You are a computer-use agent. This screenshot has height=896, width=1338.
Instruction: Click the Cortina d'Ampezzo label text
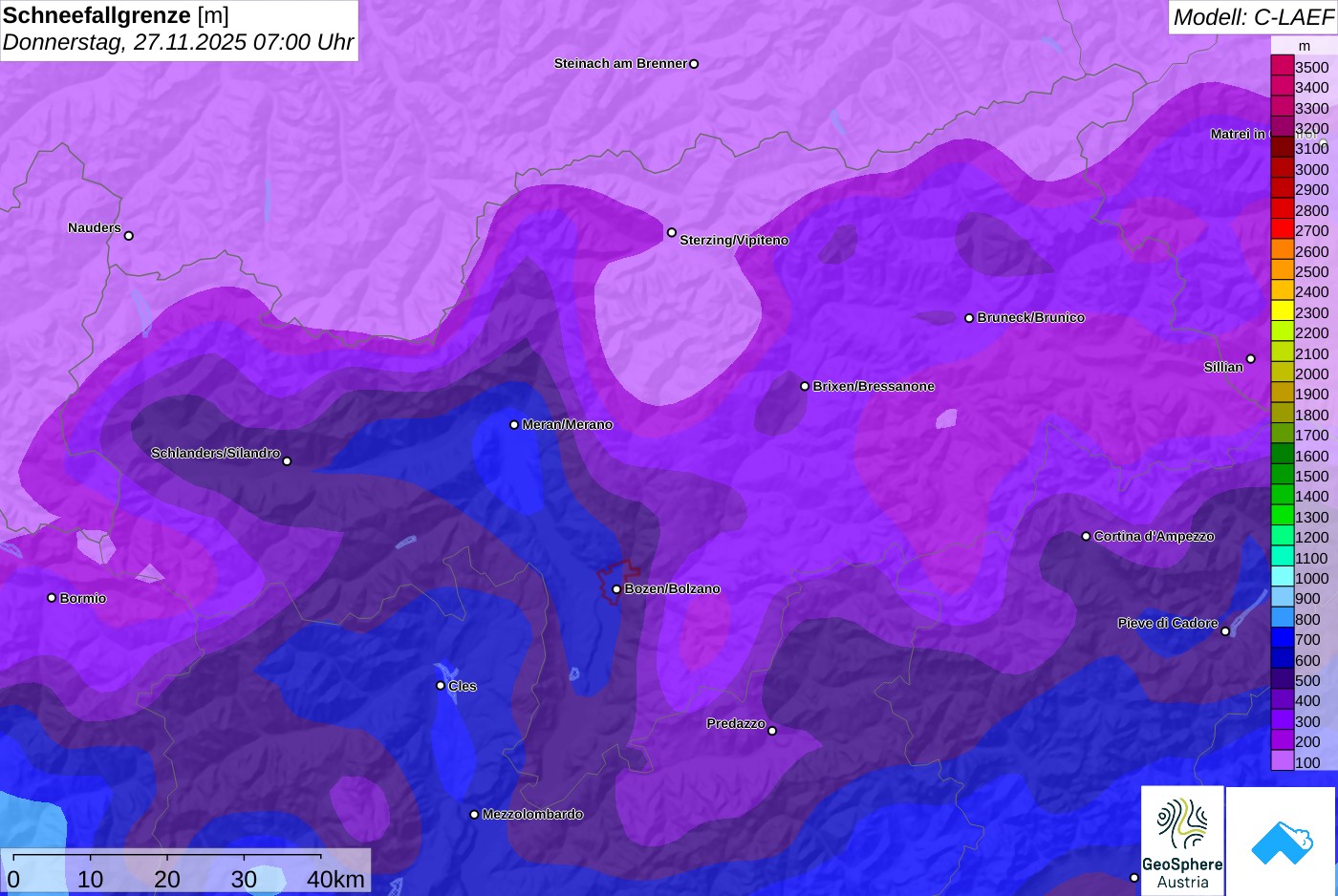(1155, 537)
